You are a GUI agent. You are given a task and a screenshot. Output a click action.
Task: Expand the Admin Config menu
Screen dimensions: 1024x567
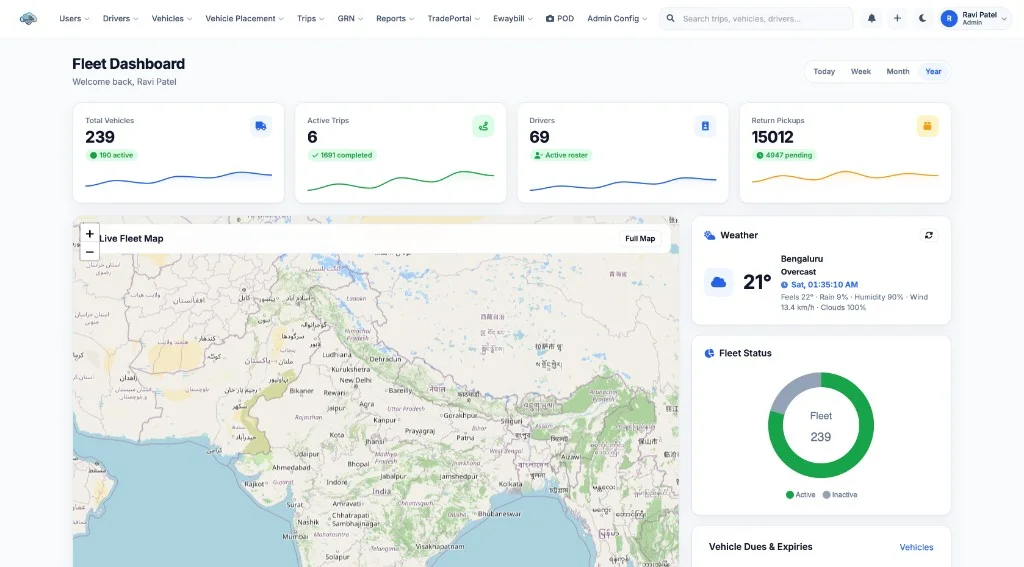coord(617,18)
